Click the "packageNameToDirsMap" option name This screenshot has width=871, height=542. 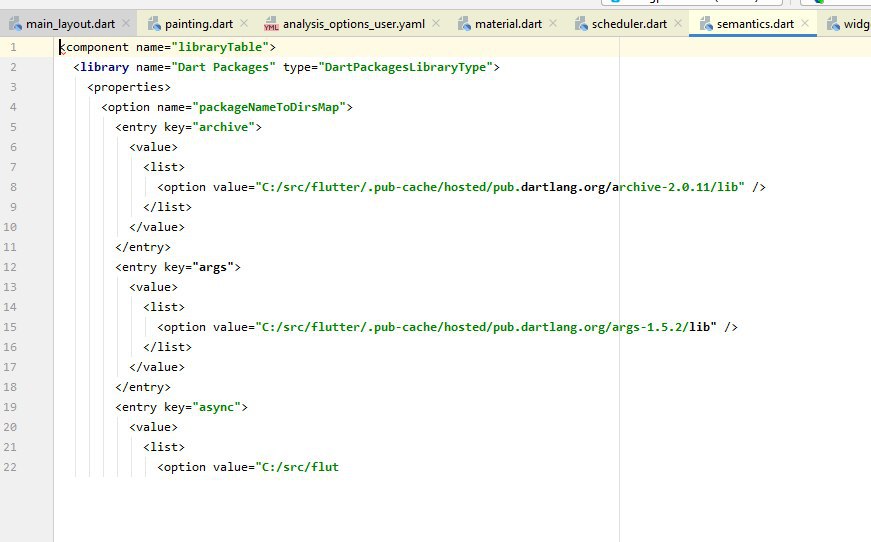[x=269, y=107]
